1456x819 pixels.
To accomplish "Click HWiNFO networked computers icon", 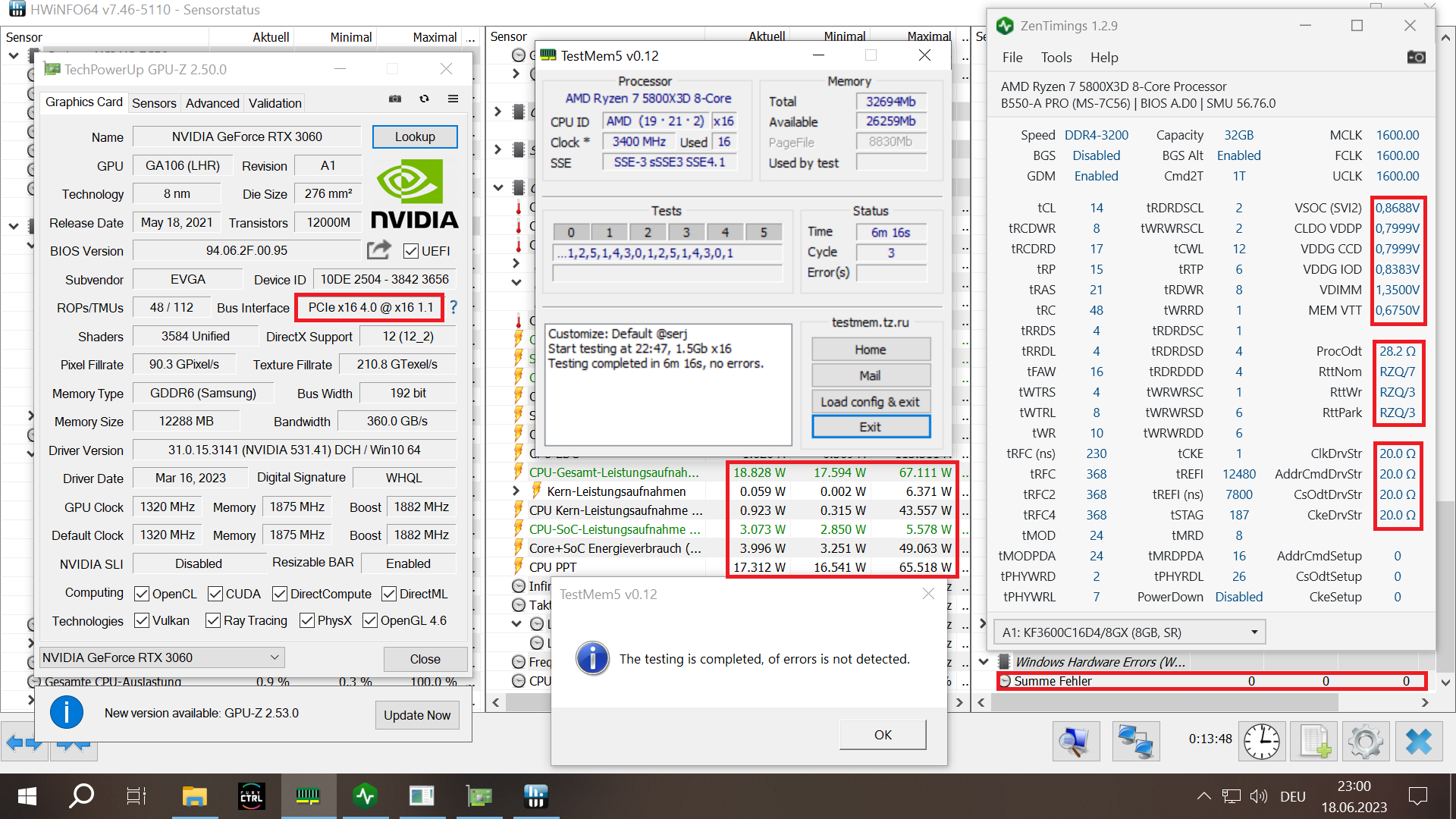I will [x=1135, y=740].
